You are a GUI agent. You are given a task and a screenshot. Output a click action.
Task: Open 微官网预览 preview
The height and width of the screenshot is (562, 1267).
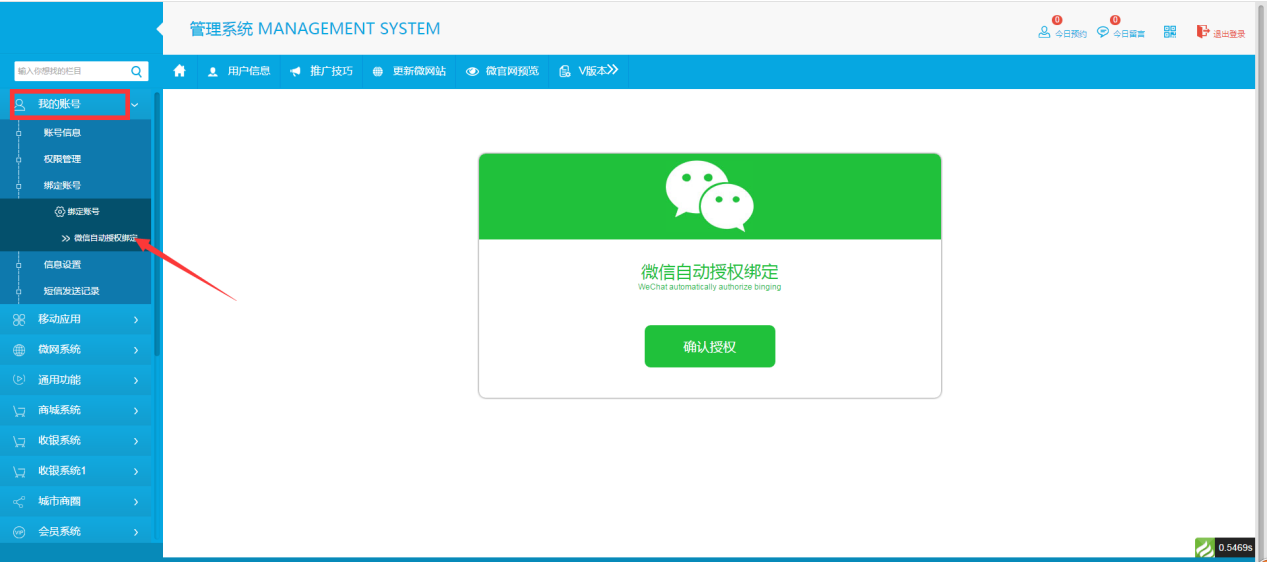pyautogui.click(x=503, y=71)
